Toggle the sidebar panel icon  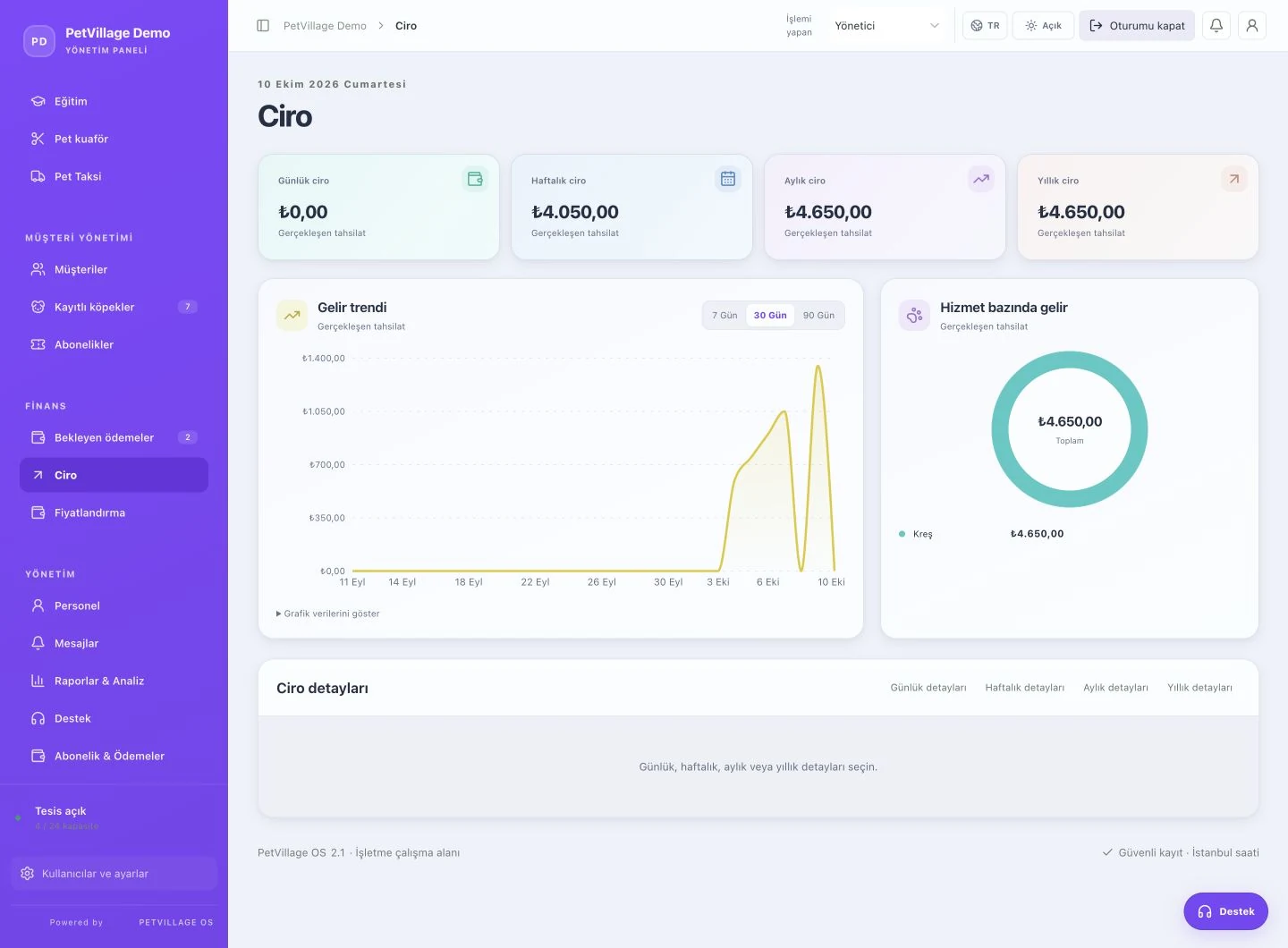pos(263,26)
